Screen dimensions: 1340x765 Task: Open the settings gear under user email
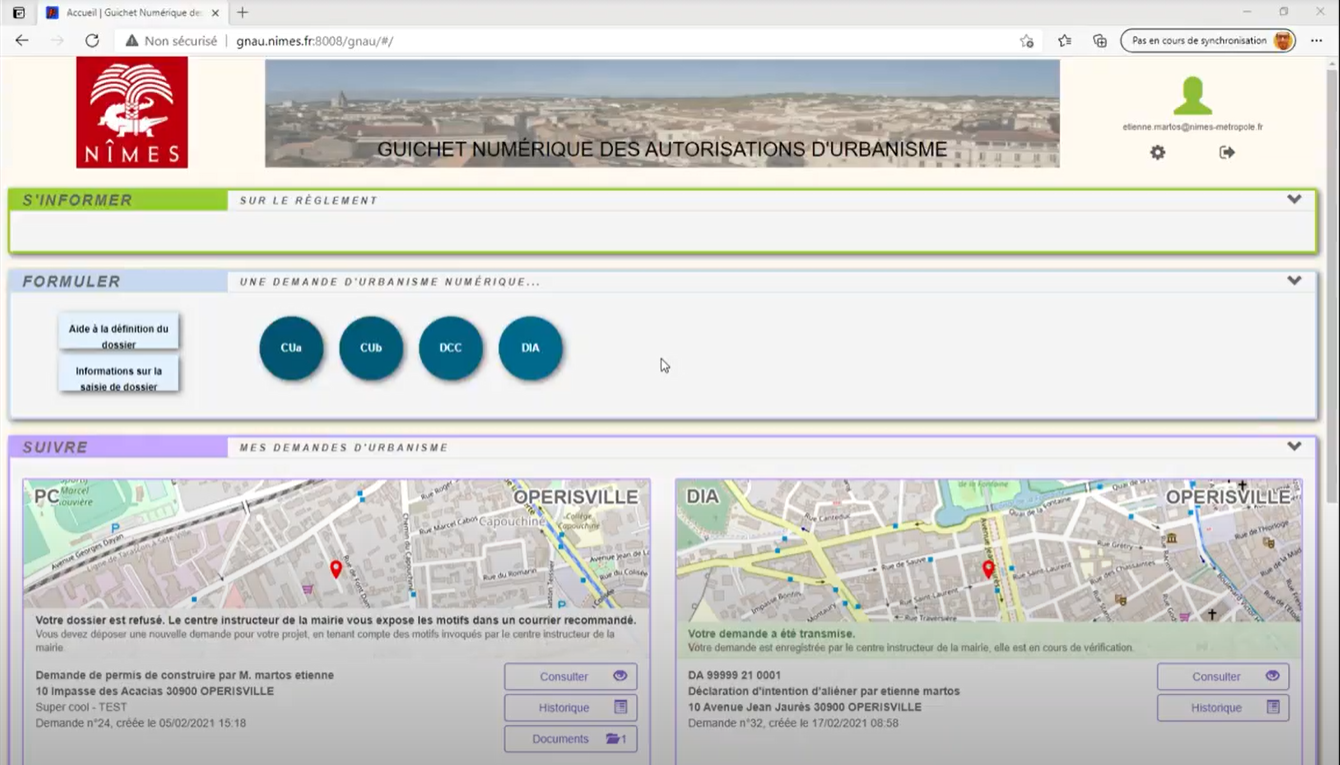pos(1157,152)
